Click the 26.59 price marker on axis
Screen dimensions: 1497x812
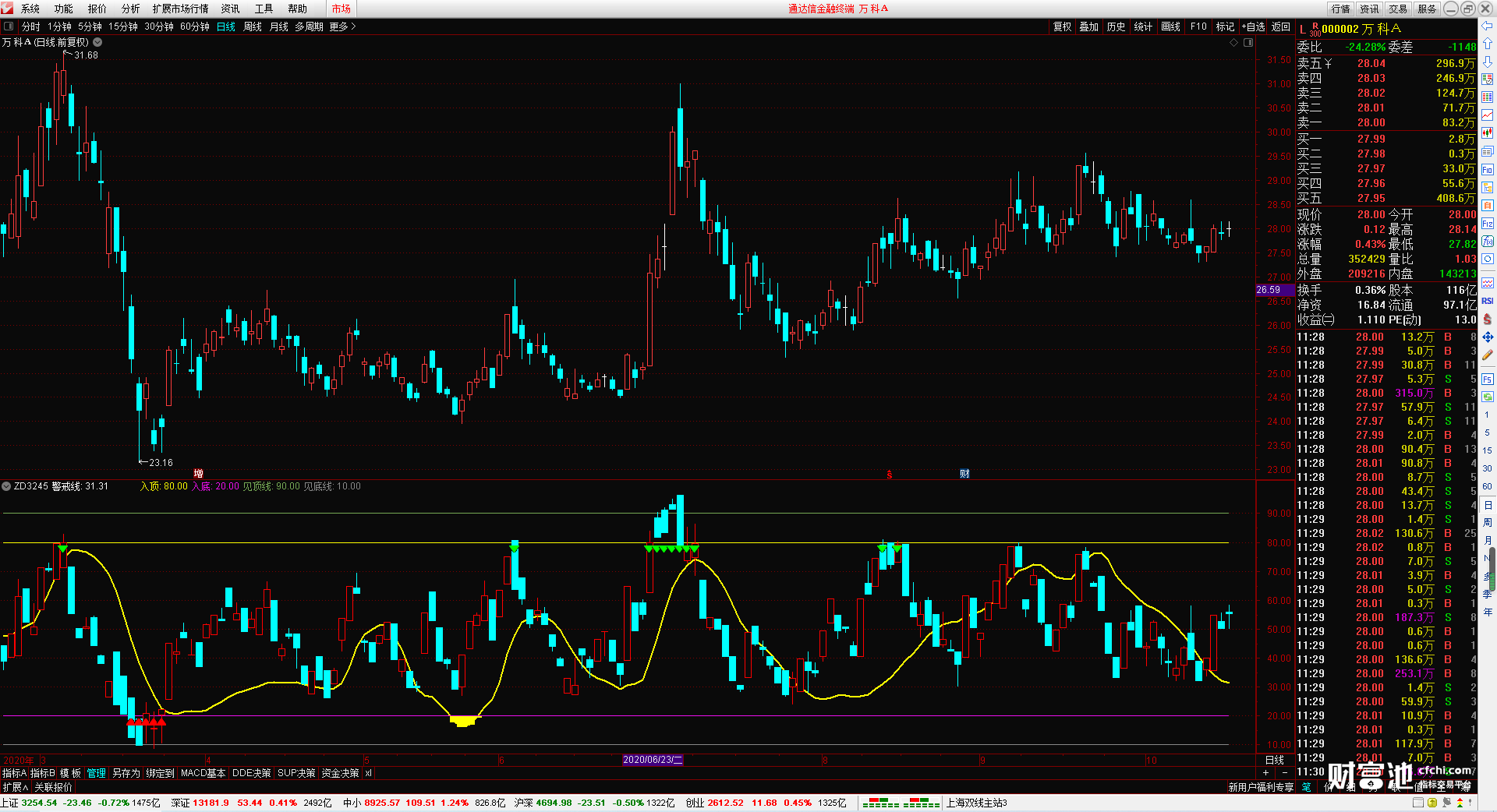click(1276, 290)
